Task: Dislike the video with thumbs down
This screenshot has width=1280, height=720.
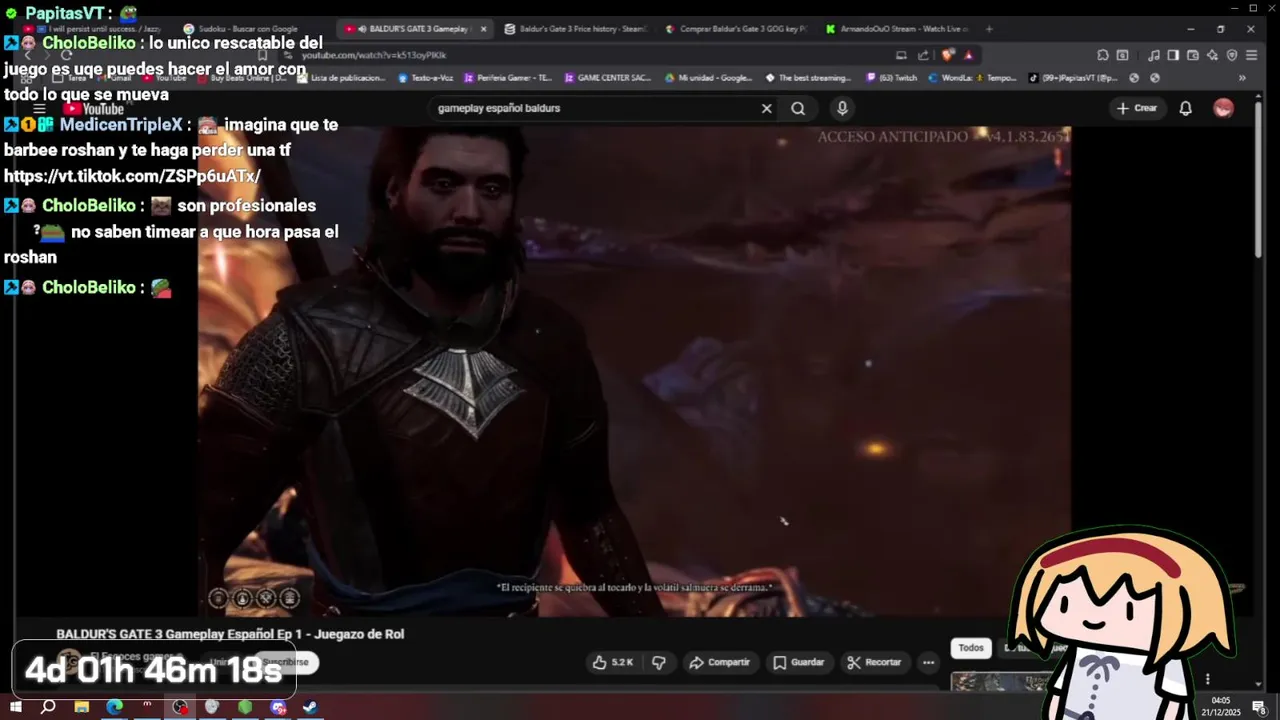Action: 659,662
